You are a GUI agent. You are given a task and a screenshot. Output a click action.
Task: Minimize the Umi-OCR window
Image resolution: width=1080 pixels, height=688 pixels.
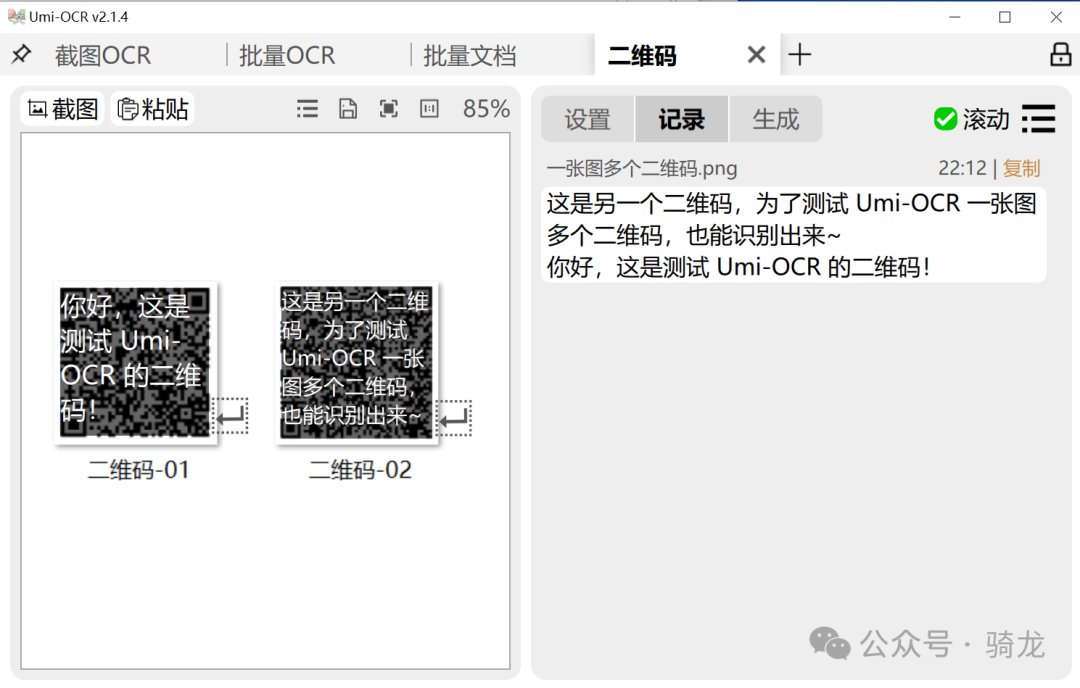tap(955, 17)
